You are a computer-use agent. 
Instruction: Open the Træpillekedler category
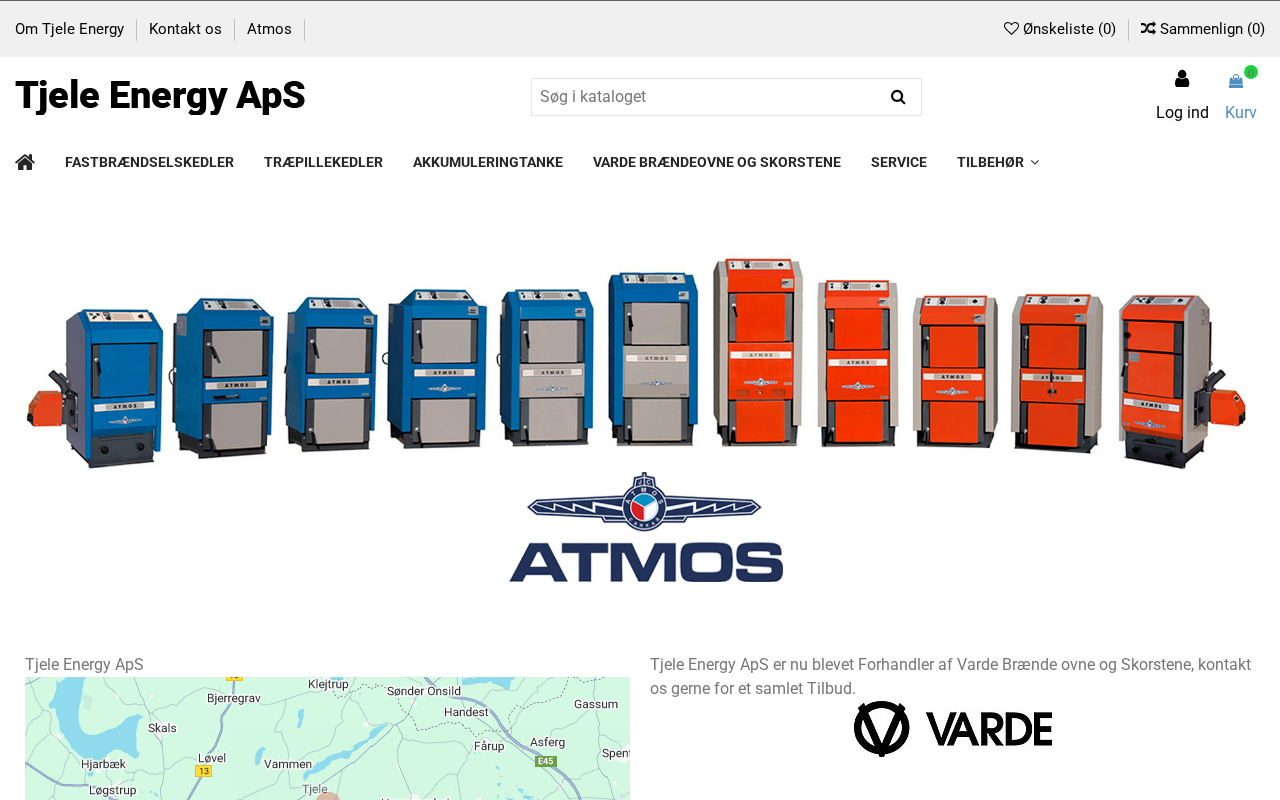click(x=323, y=162)
